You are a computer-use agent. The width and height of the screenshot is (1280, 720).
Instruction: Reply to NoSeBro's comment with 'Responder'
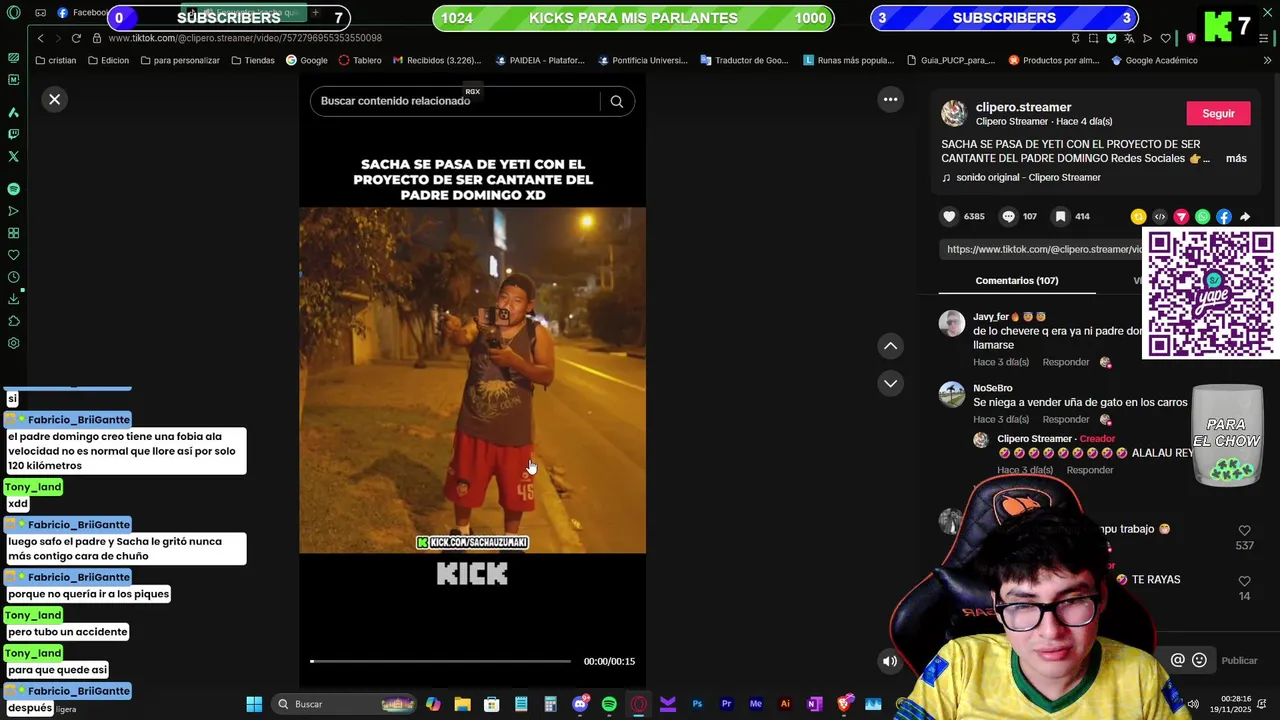click(1065, 419)
